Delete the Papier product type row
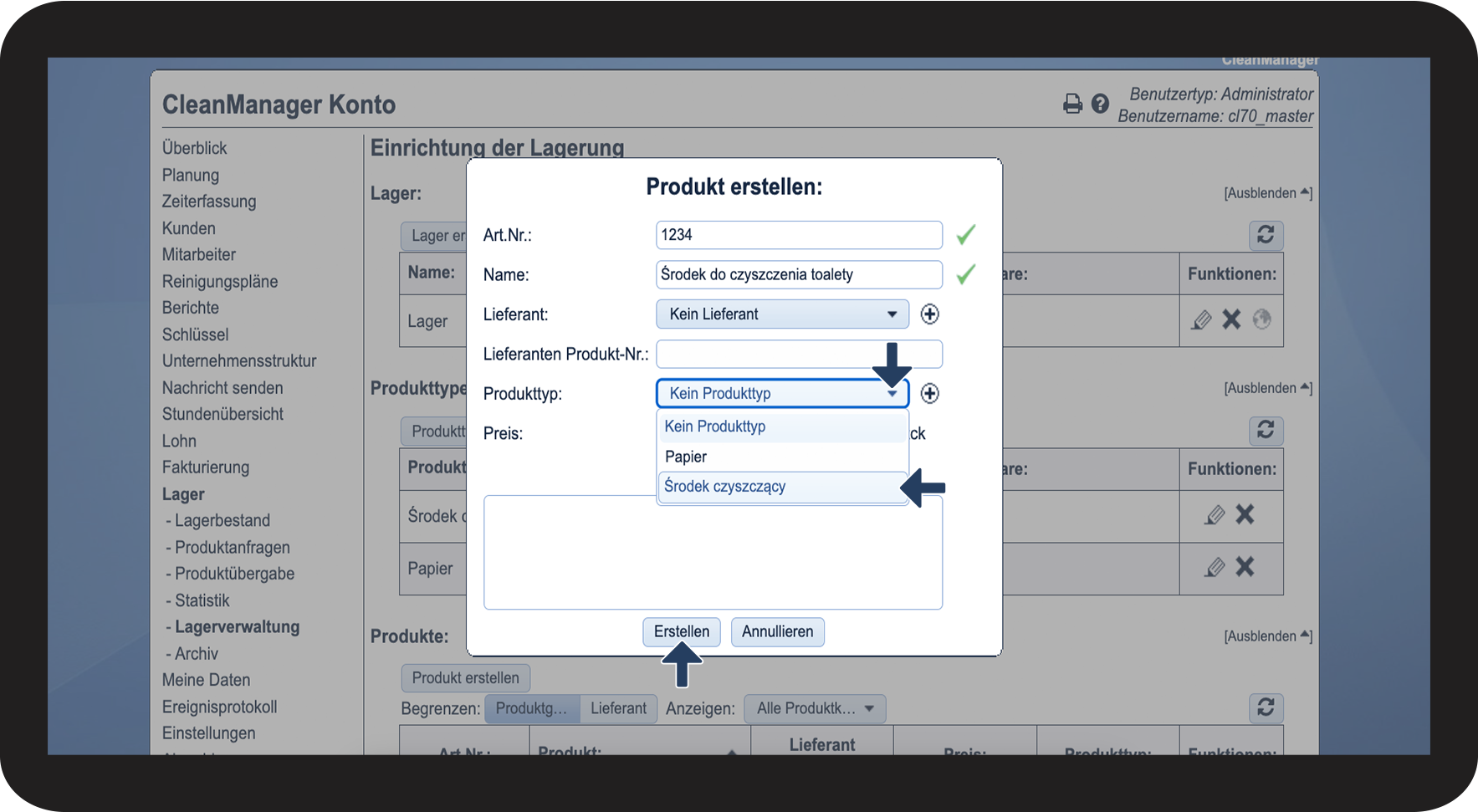The image size is (1478, 812). click(x=1245, y=568)
